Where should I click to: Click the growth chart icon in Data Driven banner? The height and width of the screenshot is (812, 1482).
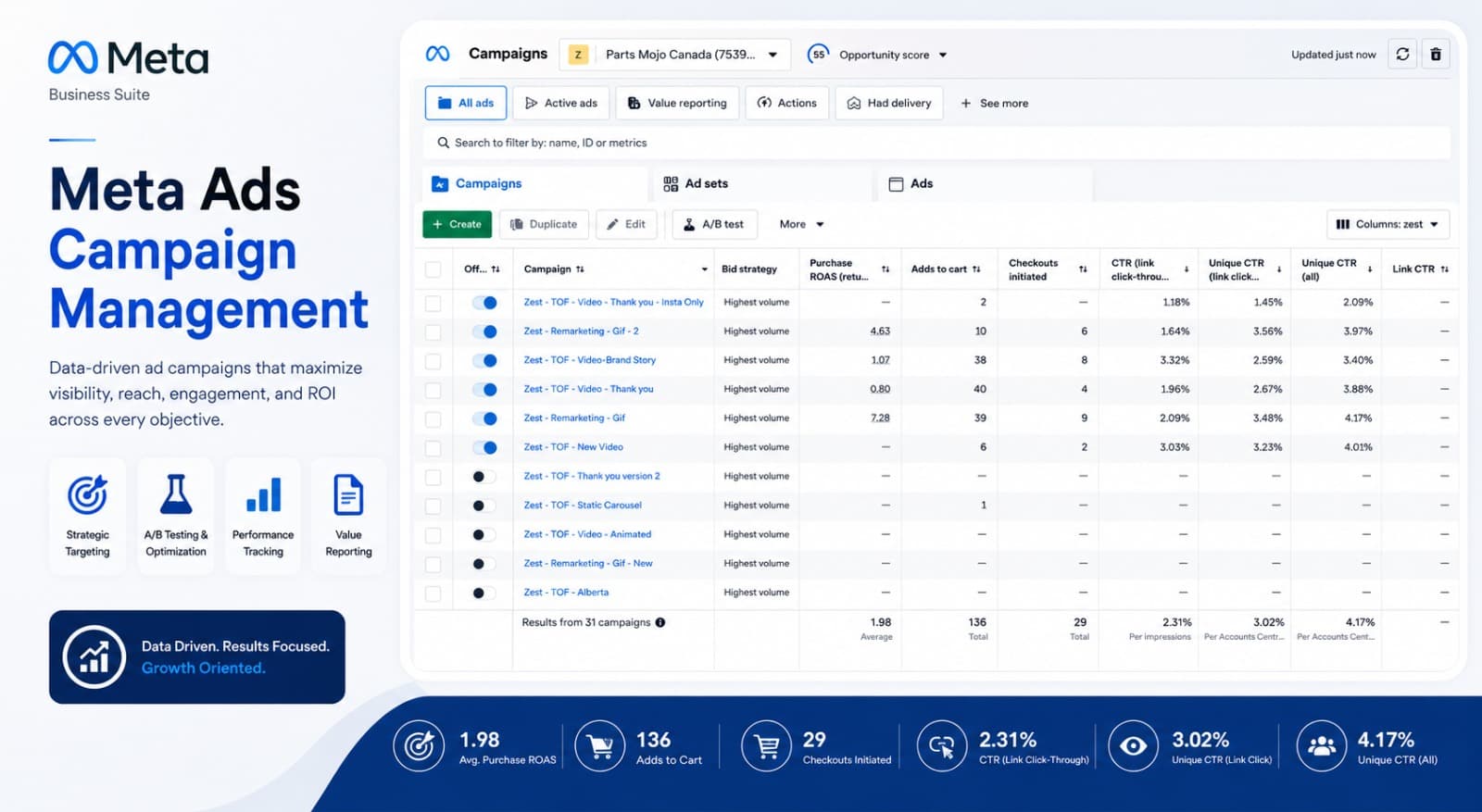(x=94, y=657)
